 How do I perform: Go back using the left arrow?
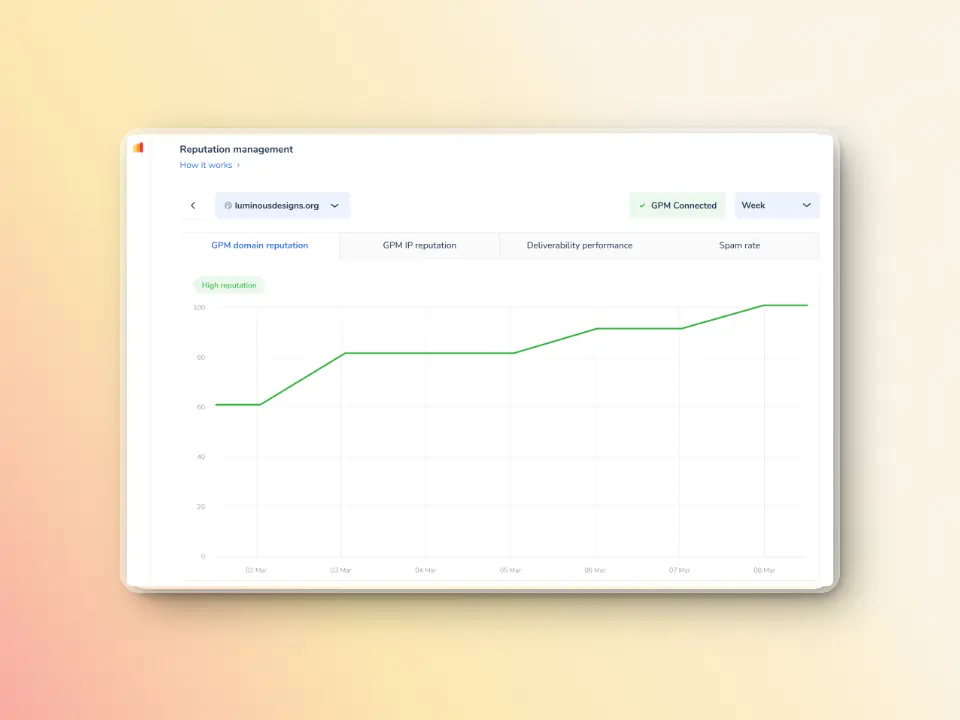click(x=193, y=206)
